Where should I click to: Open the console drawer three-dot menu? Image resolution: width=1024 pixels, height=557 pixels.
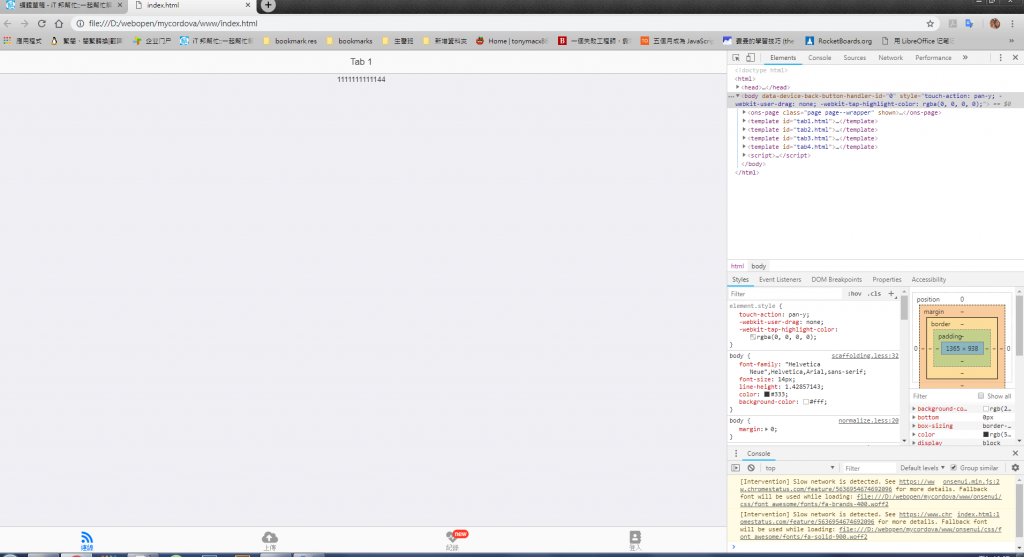click(736, 453)
